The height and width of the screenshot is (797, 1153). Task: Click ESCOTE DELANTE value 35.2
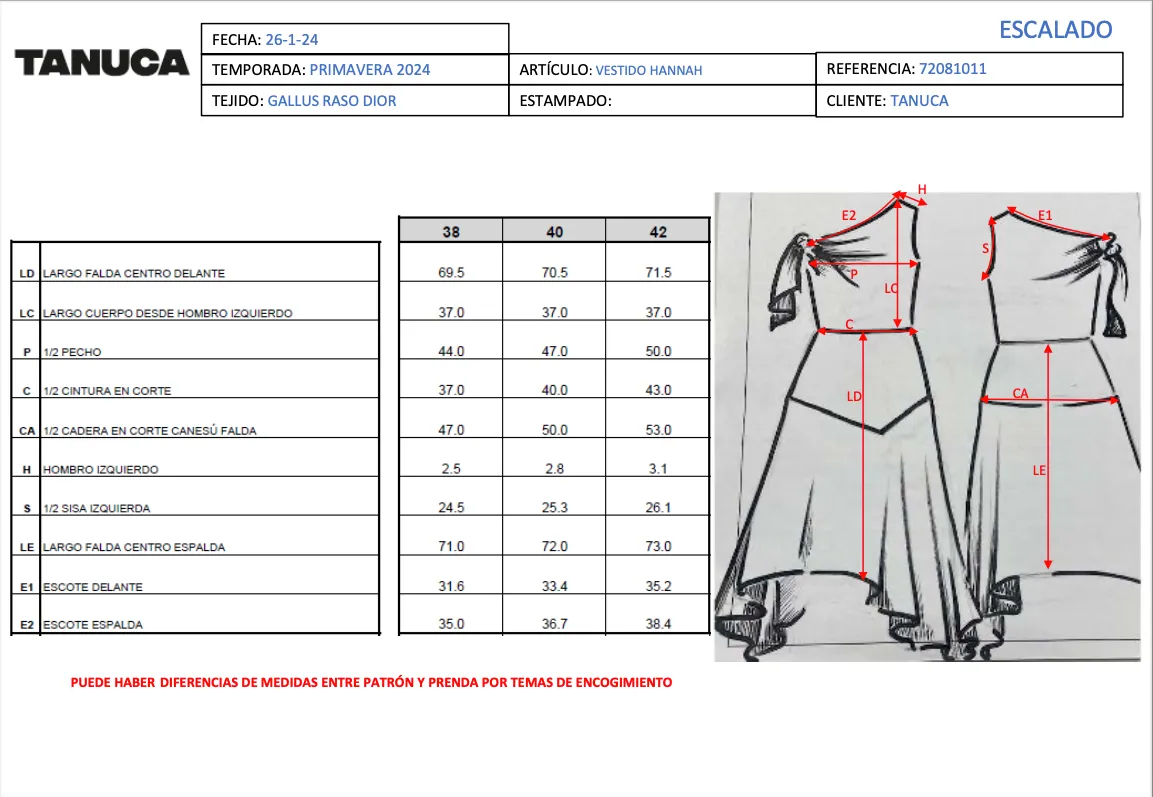[x=658, y=587]
